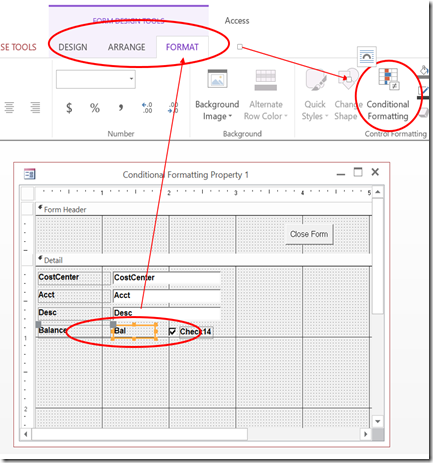Open Alternate Row Color dropdown
The image size is (433, 463).
tap(266, 96)
